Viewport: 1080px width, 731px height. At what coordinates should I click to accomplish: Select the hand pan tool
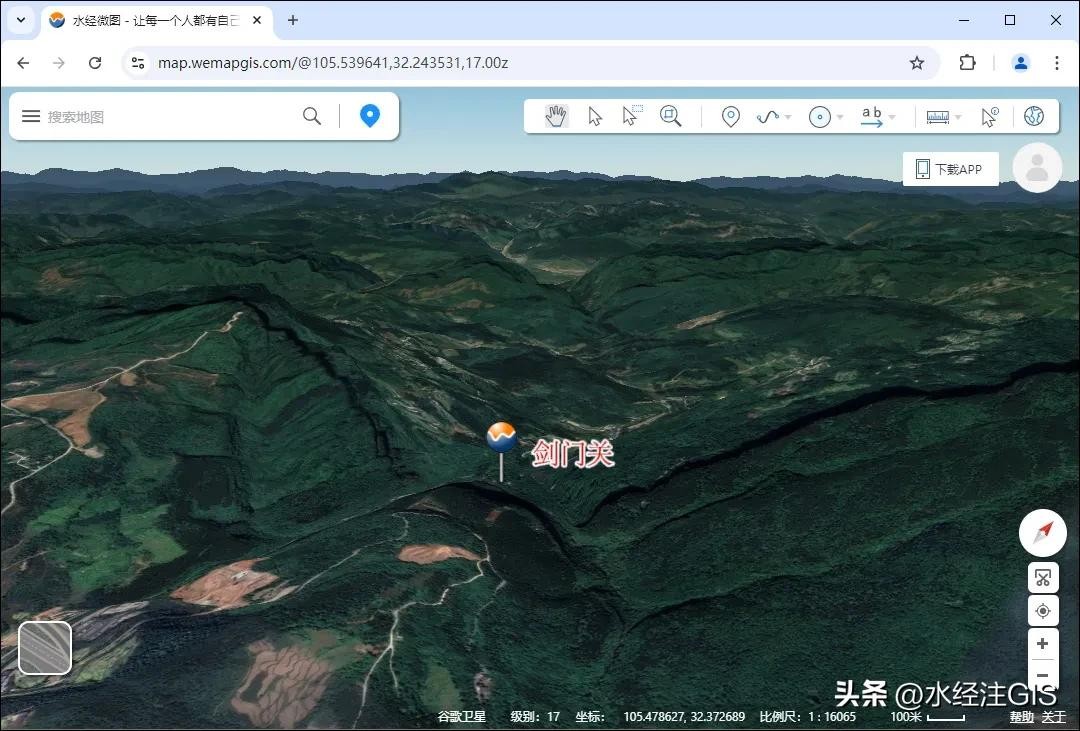pos(556,117)
